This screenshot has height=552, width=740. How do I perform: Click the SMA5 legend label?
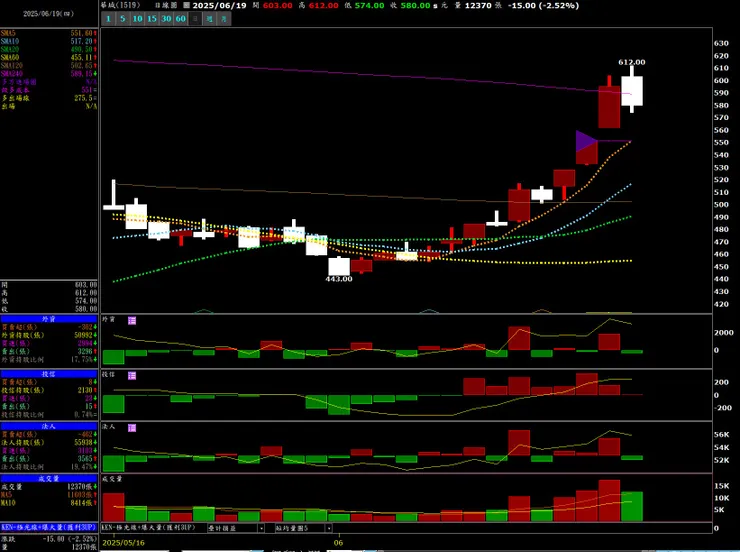[x=8, y=33]
